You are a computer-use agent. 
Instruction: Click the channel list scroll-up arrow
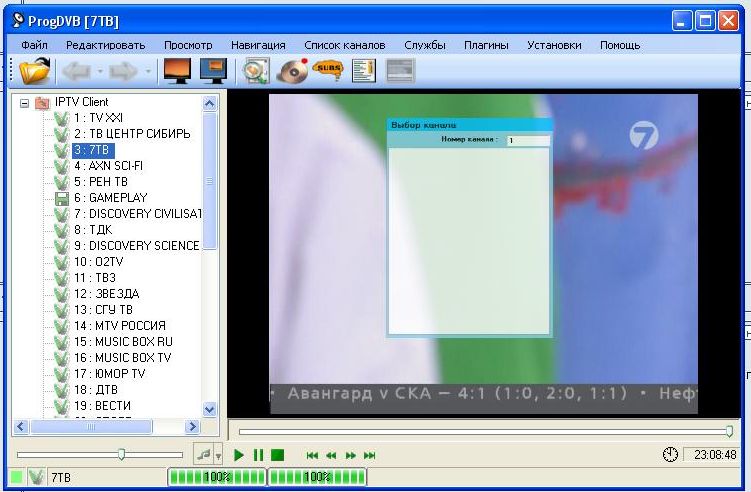tap(209, 103)
